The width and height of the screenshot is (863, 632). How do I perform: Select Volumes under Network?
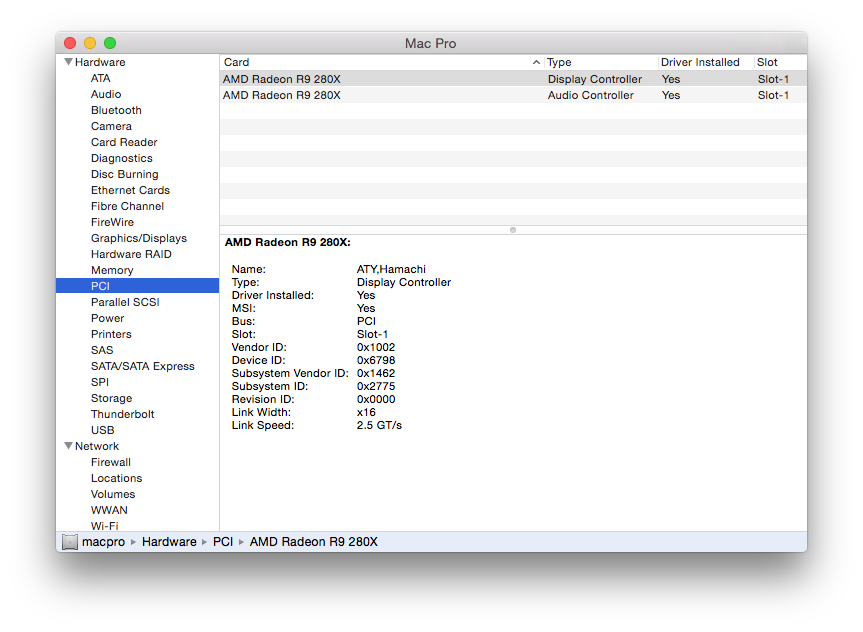[113, 494]
